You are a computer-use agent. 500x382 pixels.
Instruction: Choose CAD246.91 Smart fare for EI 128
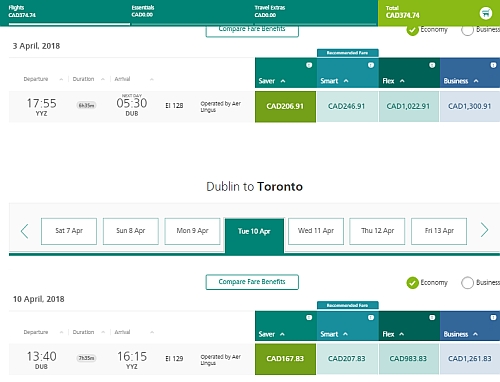[x=347, y=106]
